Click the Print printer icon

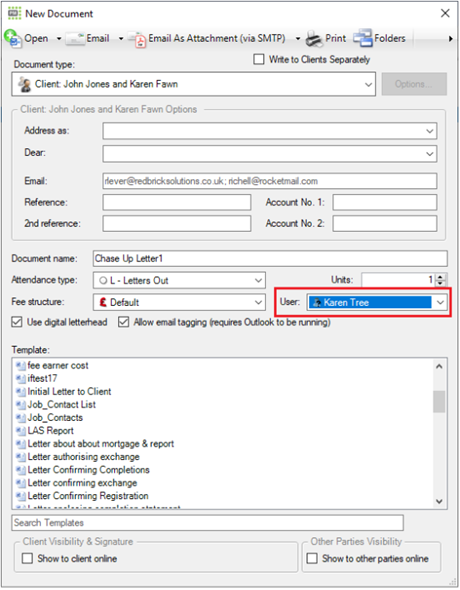[x=314, y=39]
